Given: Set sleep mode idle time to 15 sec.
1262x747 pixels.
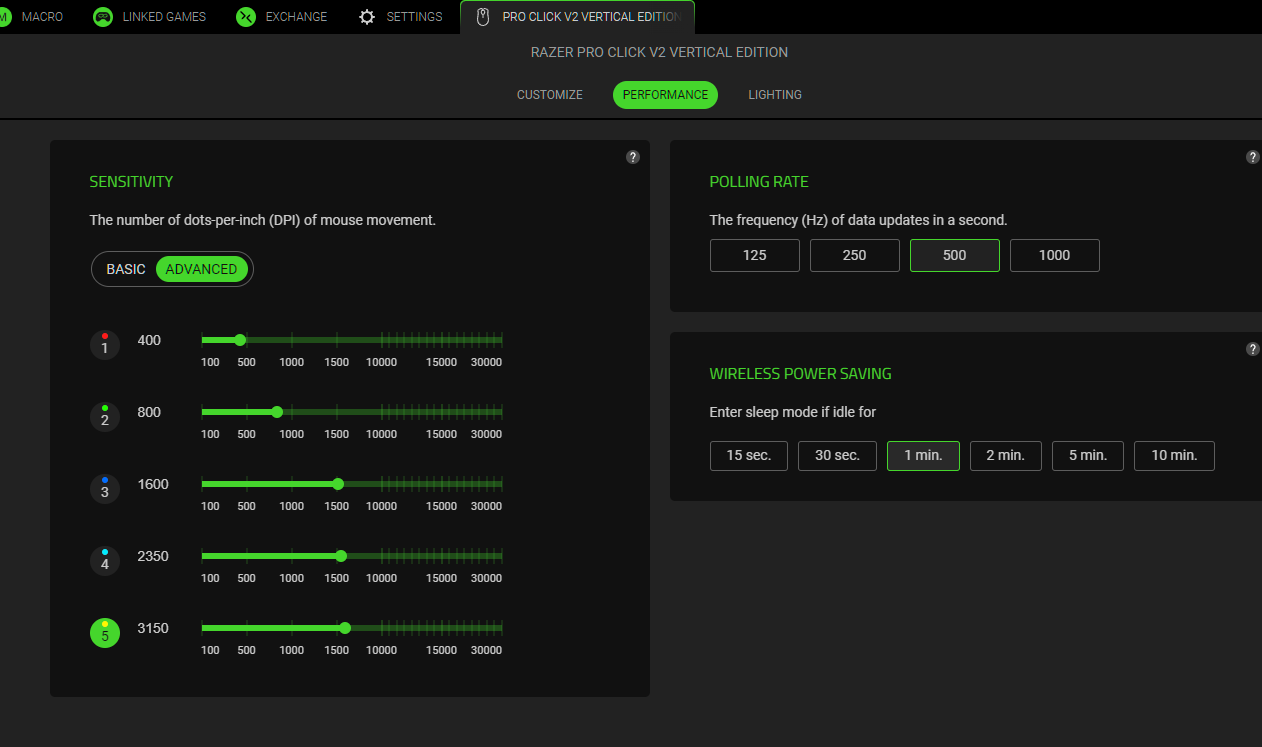Looking at the screenshot, I should pos(749,455).
